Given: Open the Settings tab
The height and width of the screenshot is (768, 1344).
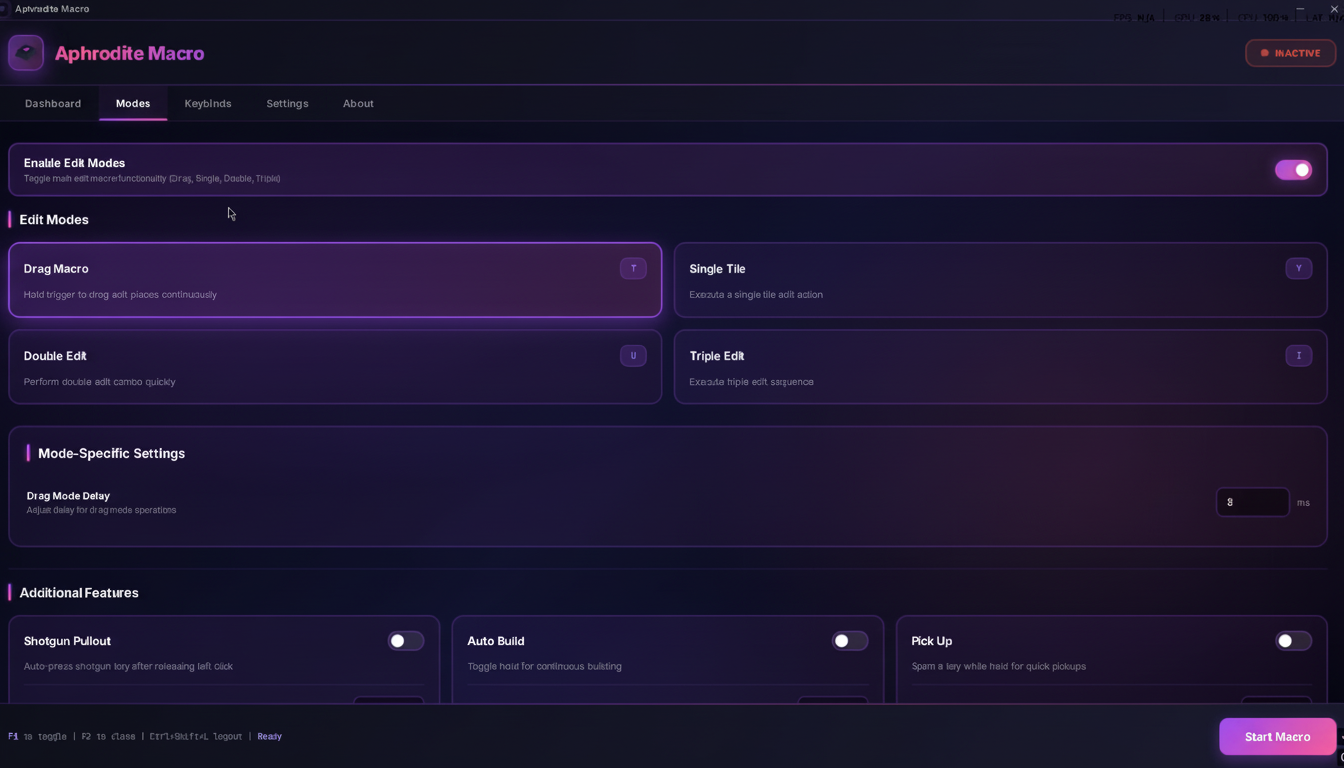Looking at the screenshot, I should [x=287, y=104].
